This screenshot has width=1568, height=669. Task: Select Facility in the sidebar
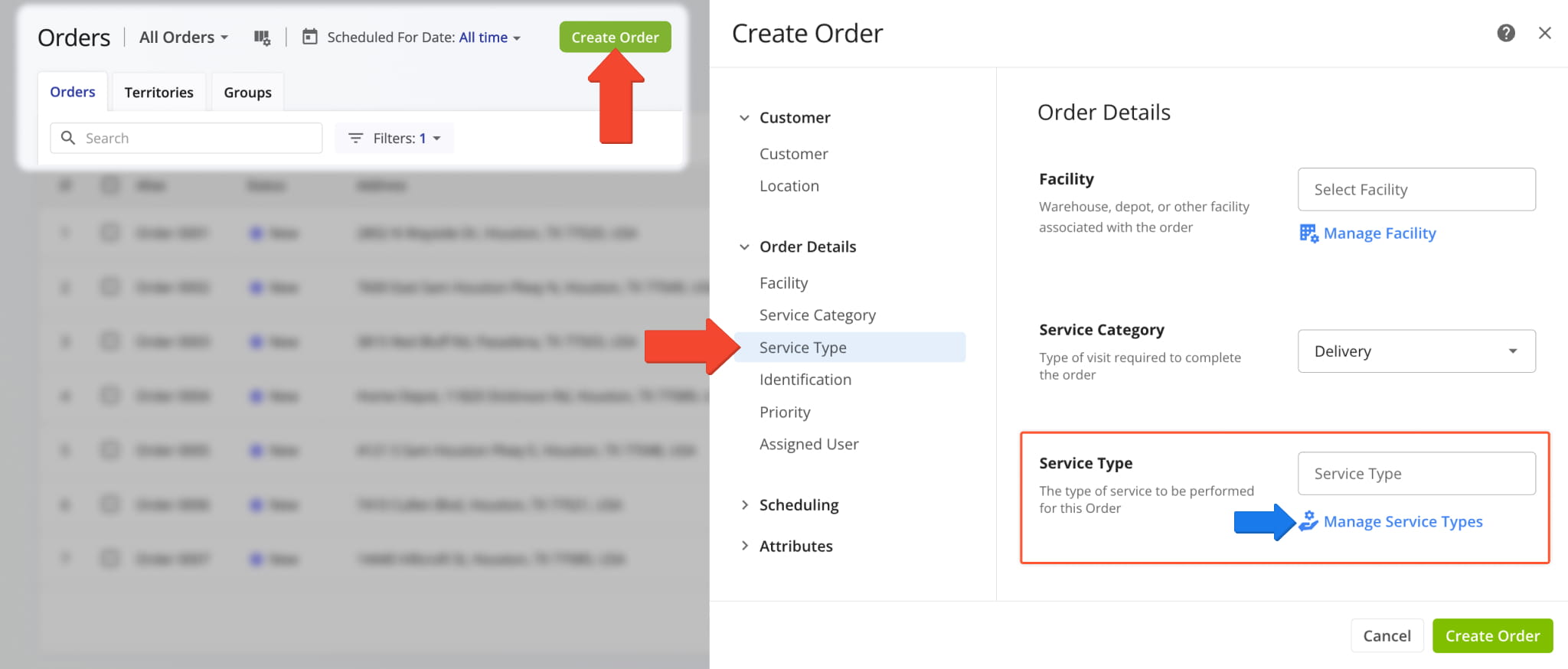pos(783,283)
